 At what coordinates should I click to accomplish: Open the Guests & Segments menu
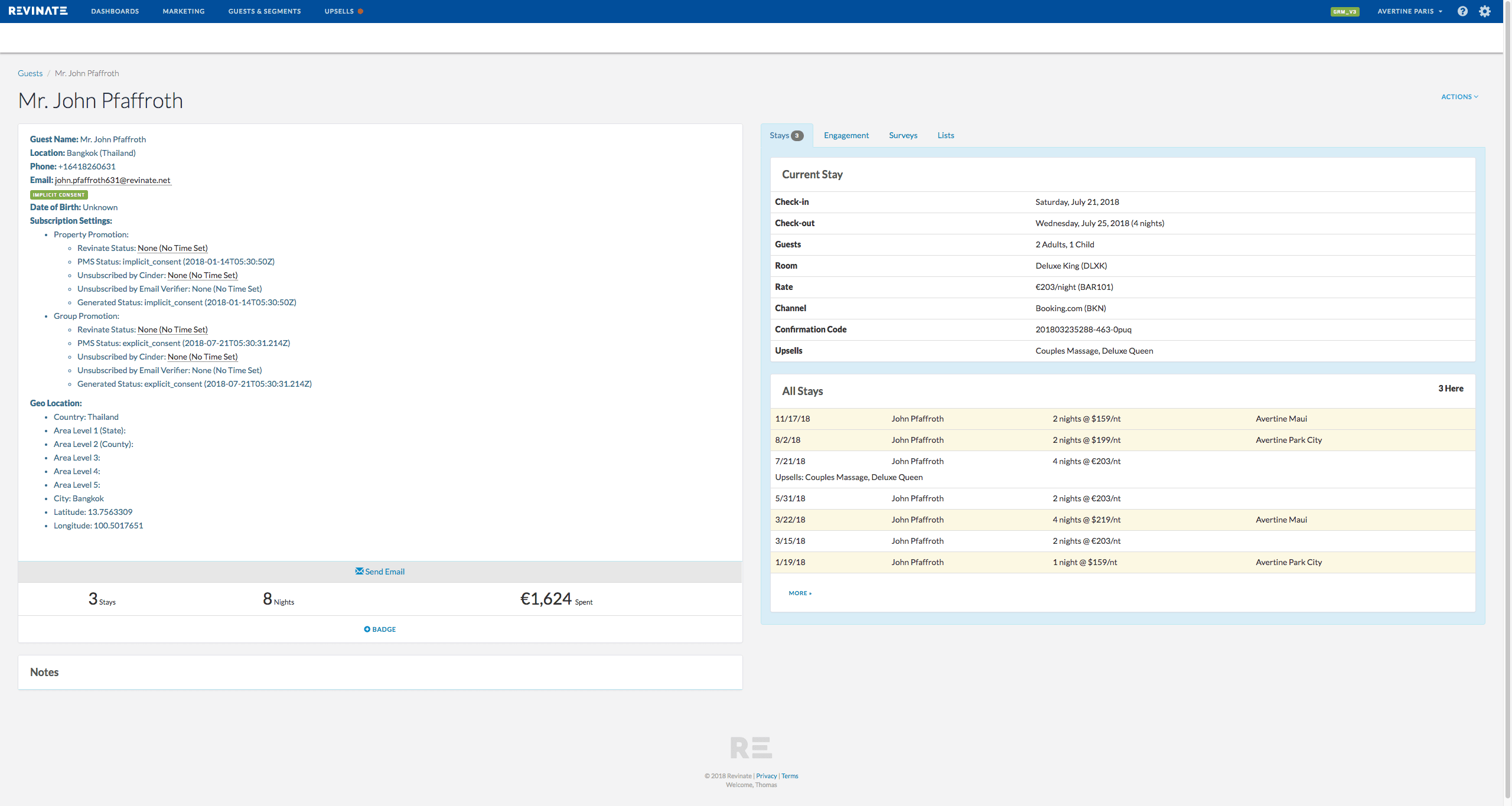coord(264,11)
